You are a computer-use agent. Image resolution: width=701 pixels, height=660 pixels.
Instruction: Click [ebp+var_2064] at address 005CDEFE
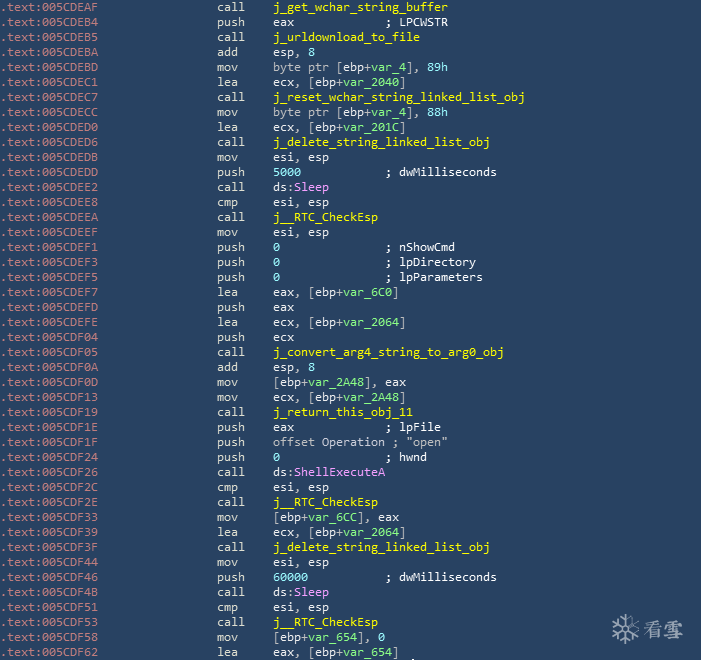[357, 322]
